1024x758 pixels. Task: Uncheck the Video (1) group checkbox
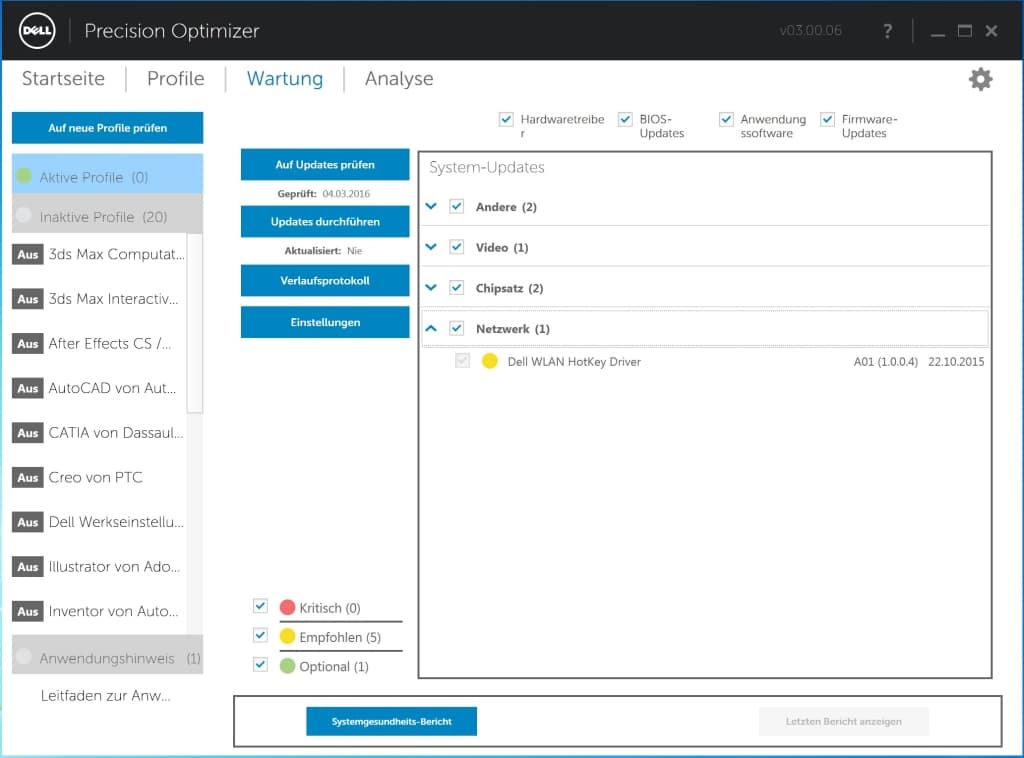pyautogui.click(x=456, y=247)
